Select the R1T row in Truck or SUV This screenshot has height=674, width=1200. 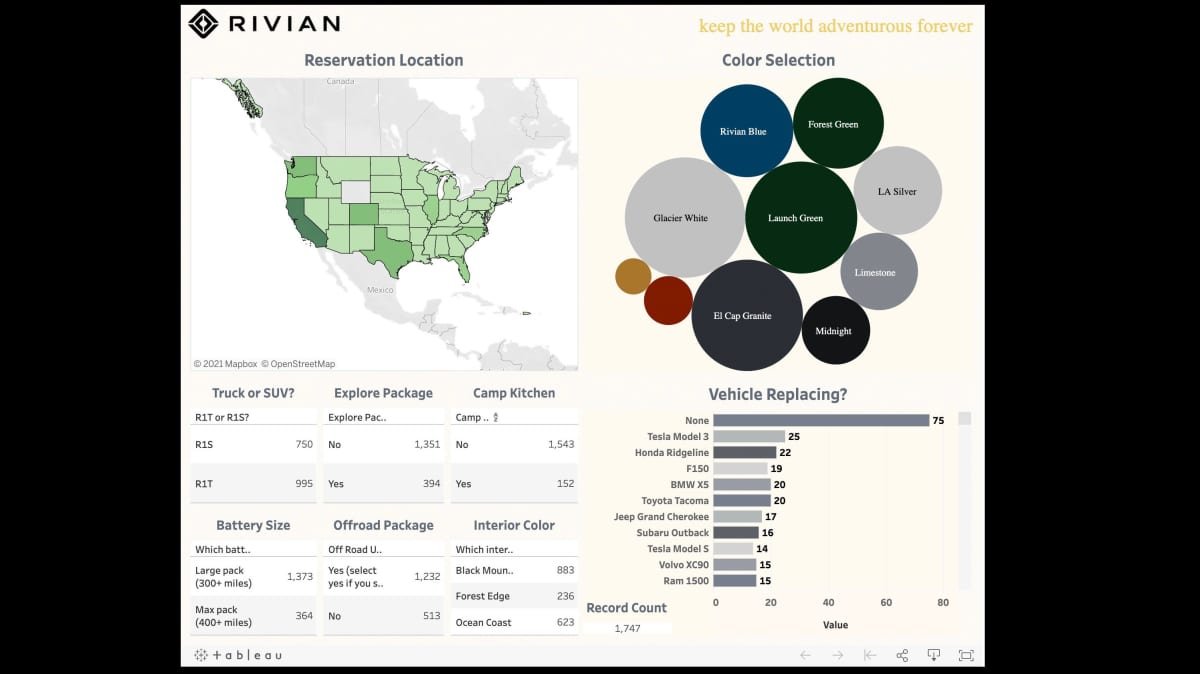click(254, 483)
